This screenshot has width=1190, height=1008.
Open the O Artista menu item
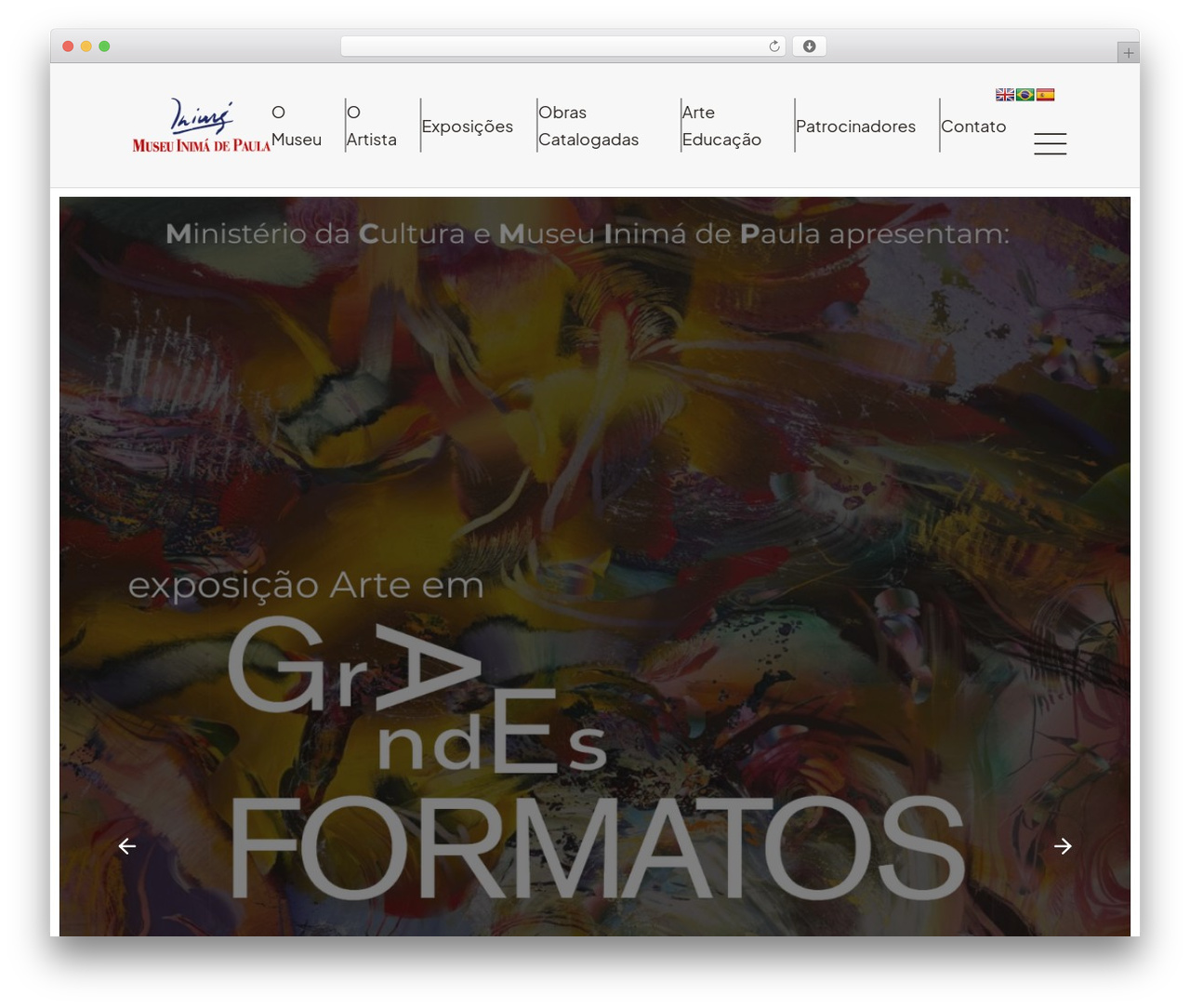(x=372, y=126)
